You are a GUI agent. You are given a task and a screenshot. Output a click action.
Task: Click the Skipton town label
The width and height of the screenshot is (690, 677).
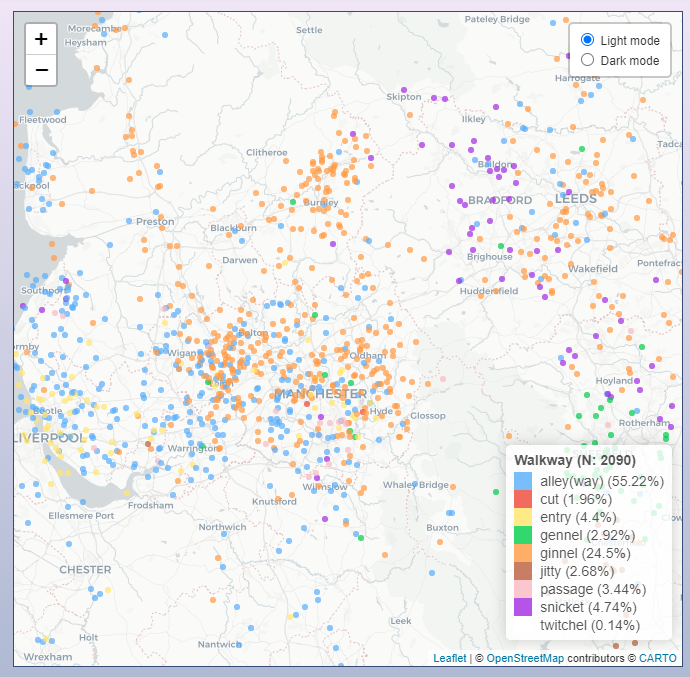pyautogui.click(x=404, y=97)
